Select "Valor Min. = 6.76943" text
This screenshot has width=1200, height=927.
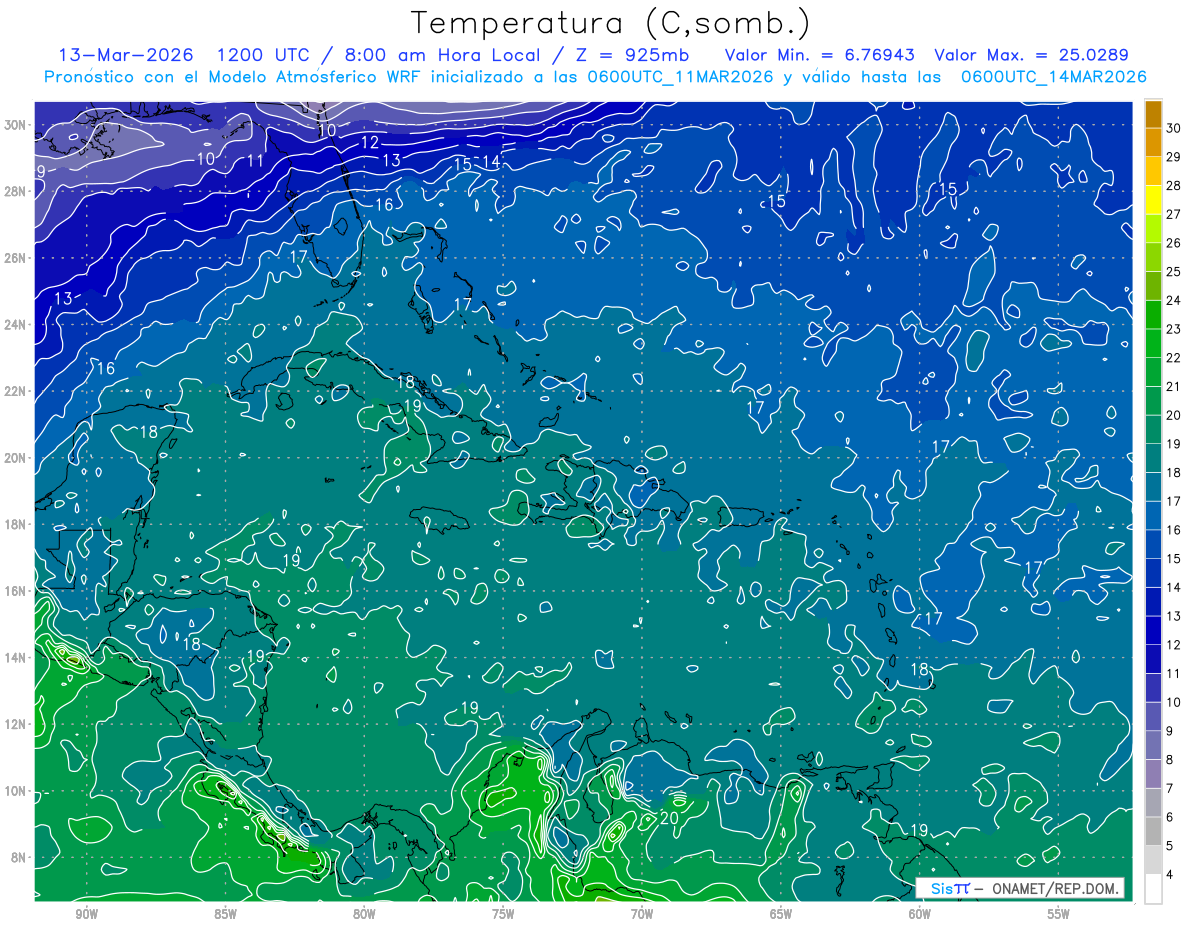pos(818,55)
